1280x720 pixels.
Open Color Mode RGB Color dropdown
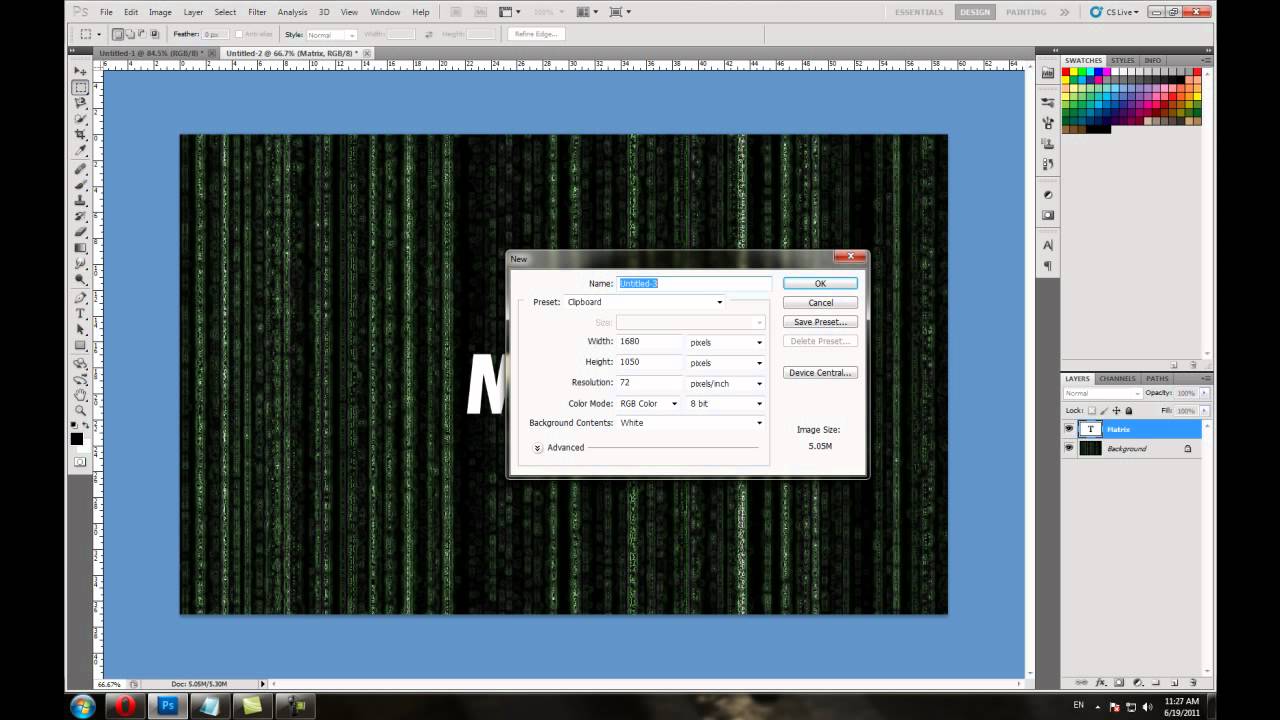649,404
